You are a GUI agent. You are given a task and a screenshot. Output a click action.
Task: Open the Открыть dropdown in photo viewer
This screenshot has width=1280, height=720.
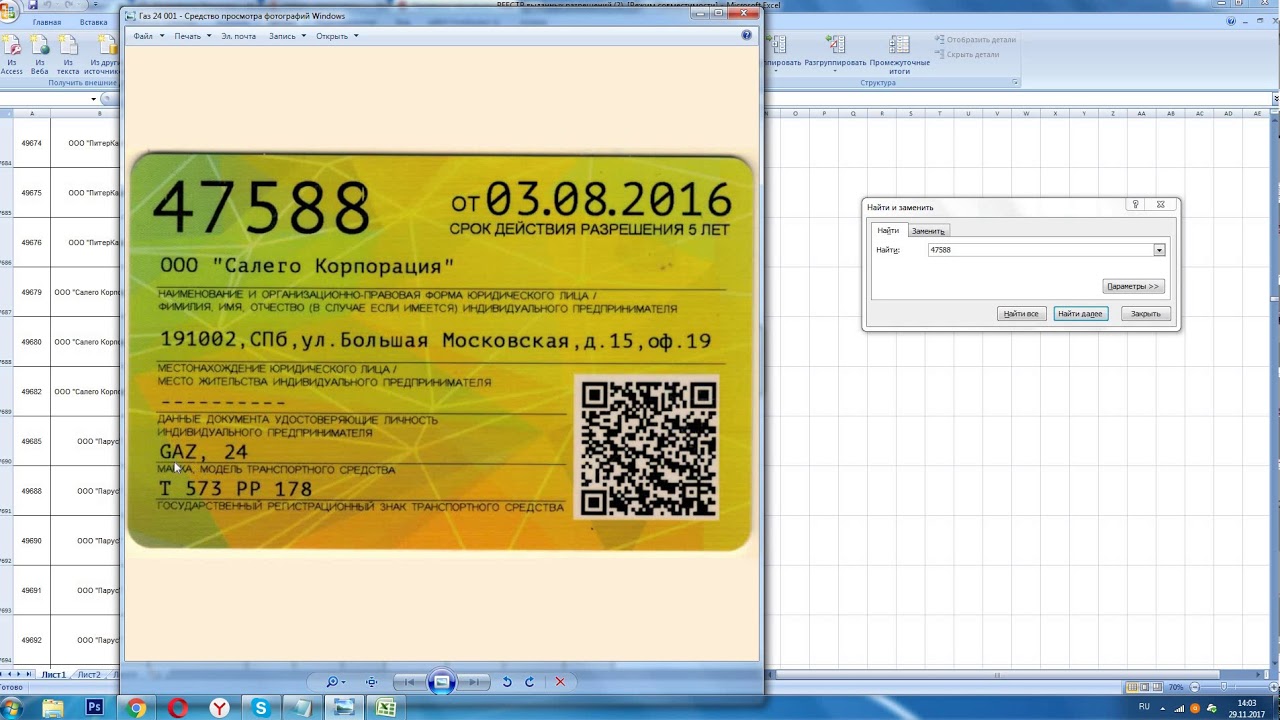[337, 36]
